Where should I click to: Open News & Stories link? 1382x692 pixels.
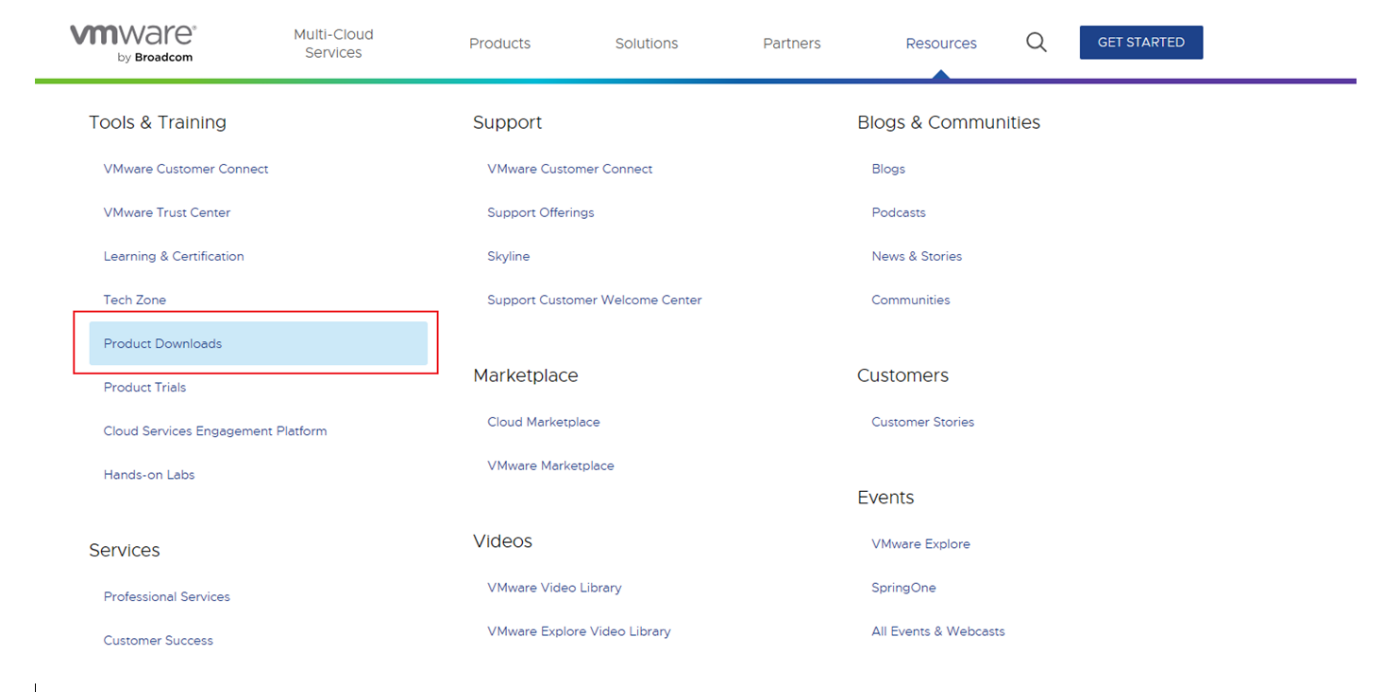click(917, 256)
